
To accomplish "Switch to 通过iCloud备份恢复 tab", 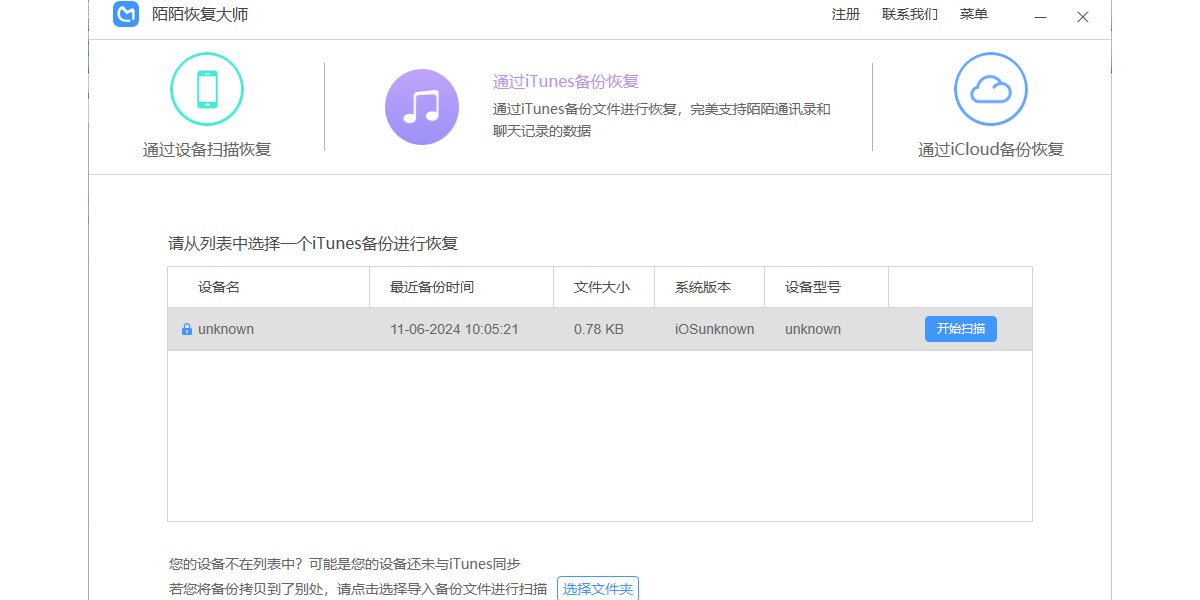I will tap(991, 150).
